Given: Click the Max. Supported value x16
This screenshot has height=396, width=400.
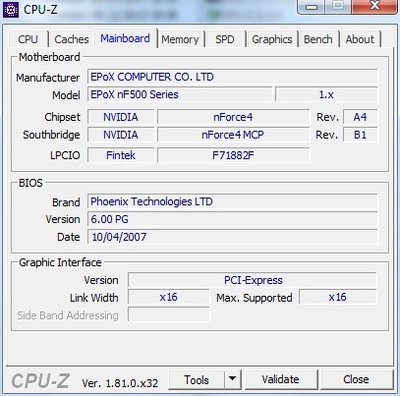Looking at the screenshot, I should tap(338, 297).
